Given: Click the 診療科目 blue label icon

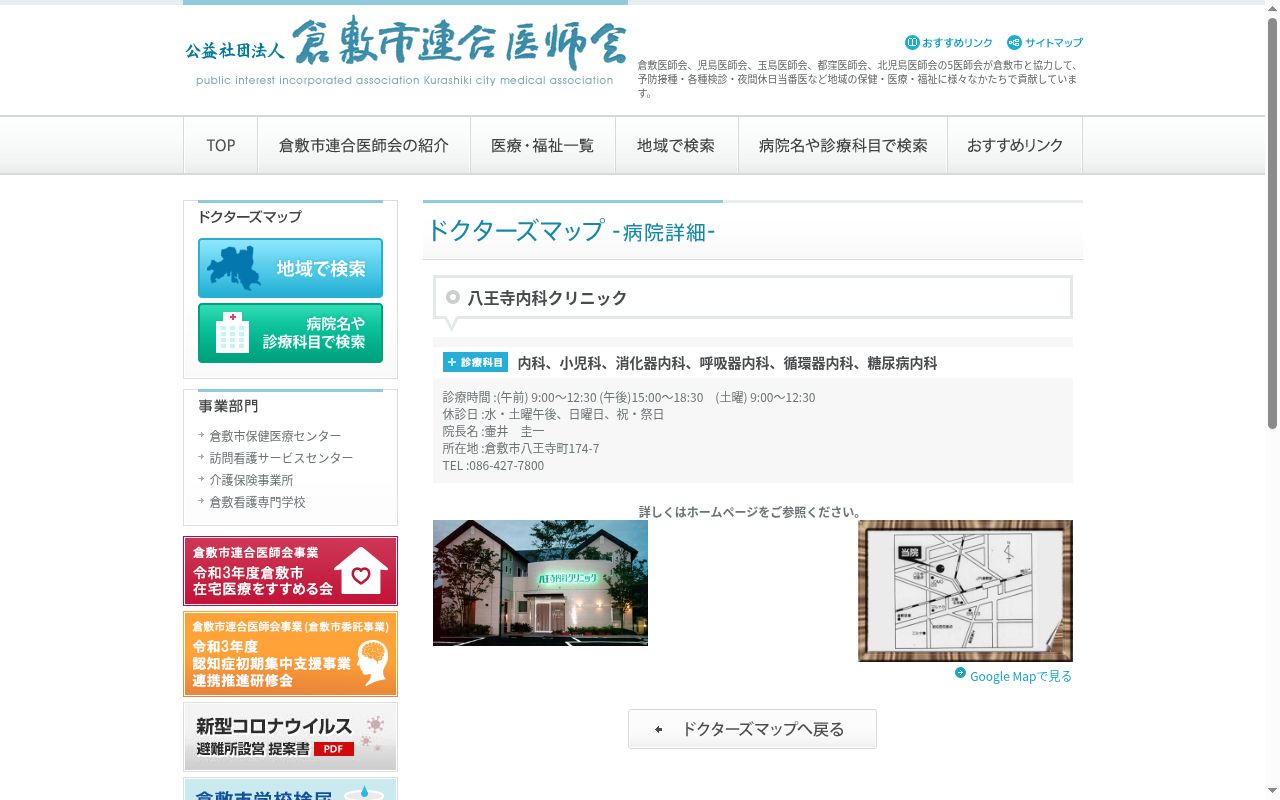Looking at the screenshot, I should pyautogui.click(x=475, y=362).
